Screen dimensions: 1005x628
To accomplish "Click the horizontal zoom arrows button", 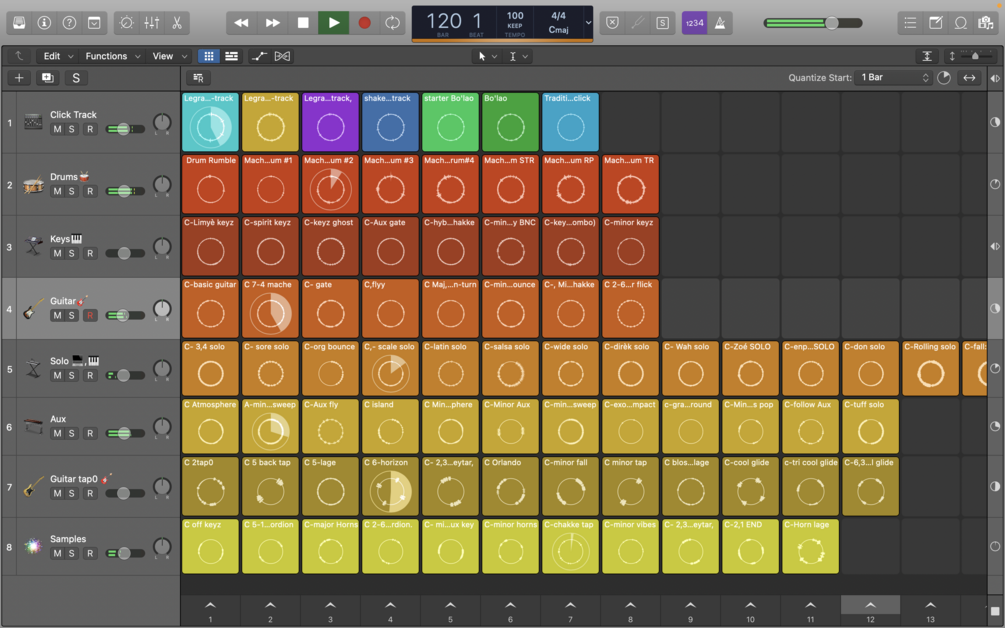I will (x=969, y=78).
